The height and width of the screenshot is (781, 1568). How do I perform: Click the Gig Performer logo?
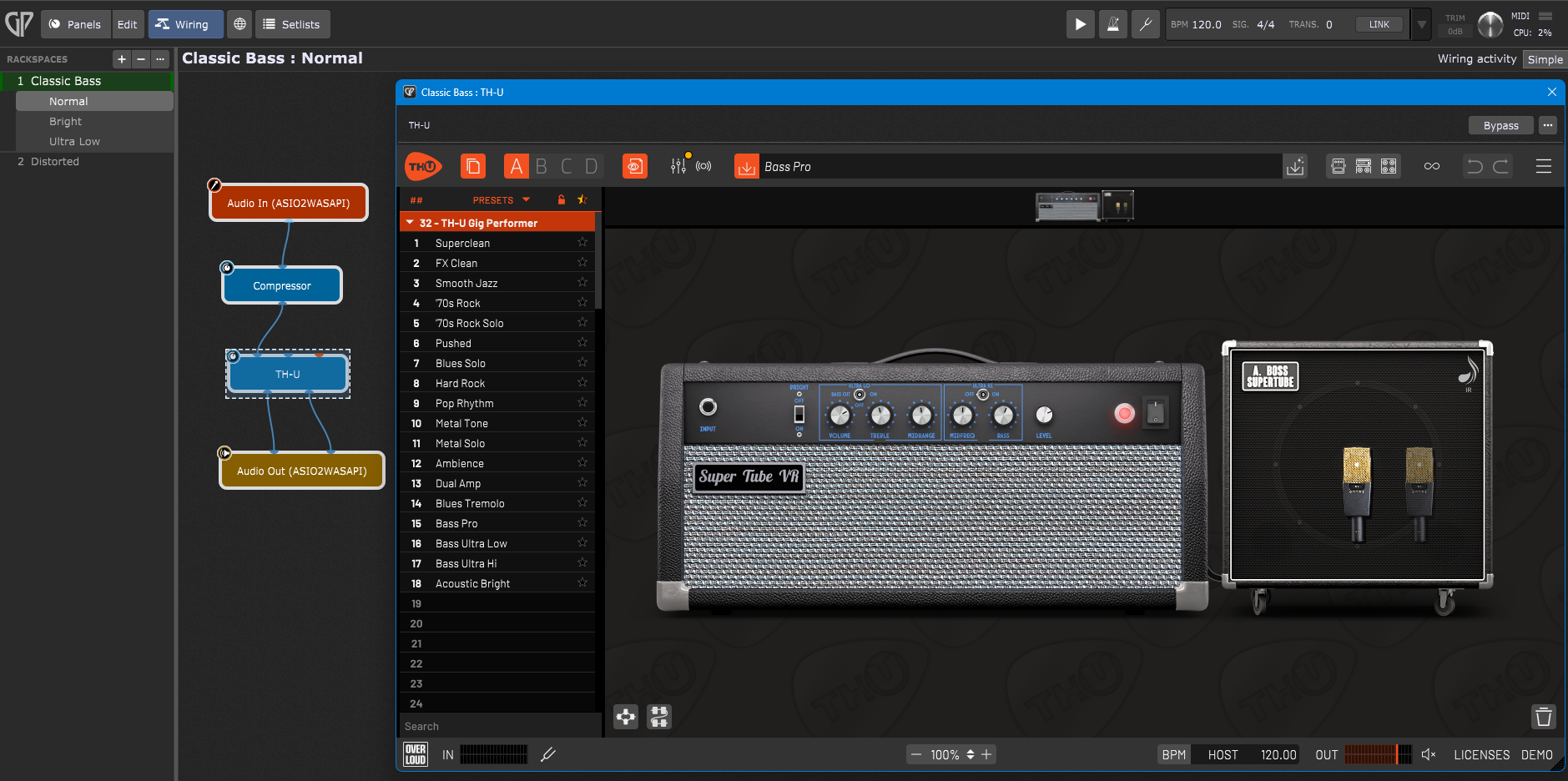19,24
